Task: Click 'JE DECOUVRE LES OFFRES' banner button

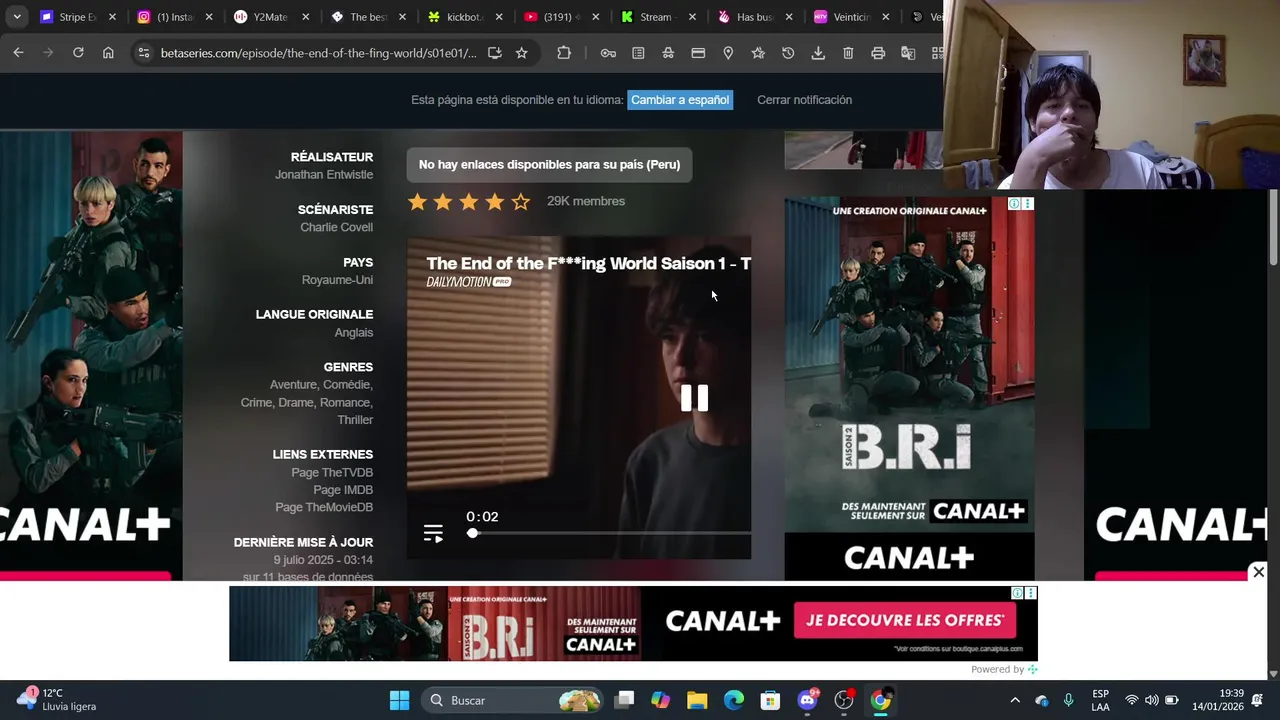Action: (905, 620)
